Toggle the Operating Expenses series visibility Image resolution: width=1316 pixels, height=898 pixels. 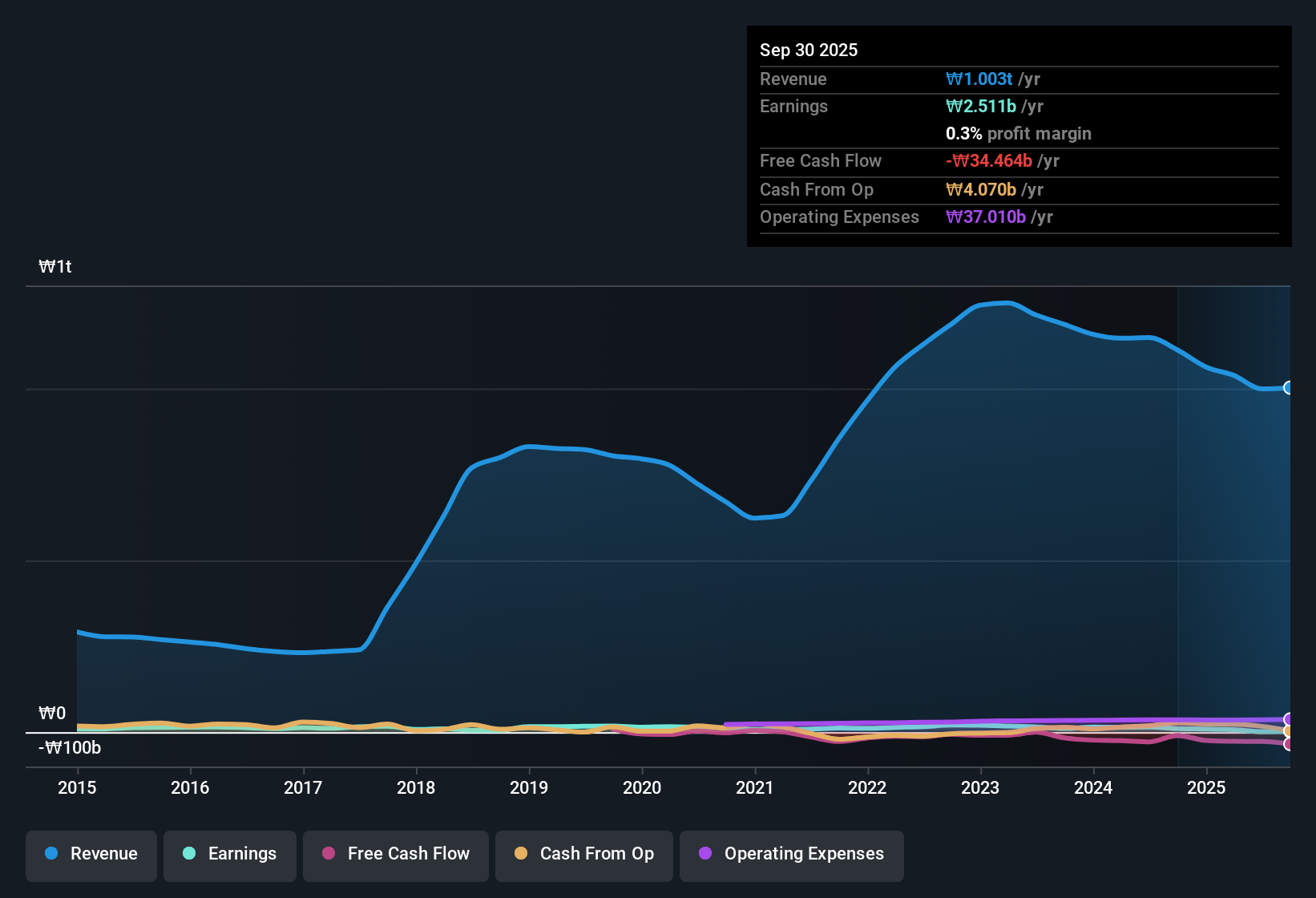pos(791,856)
